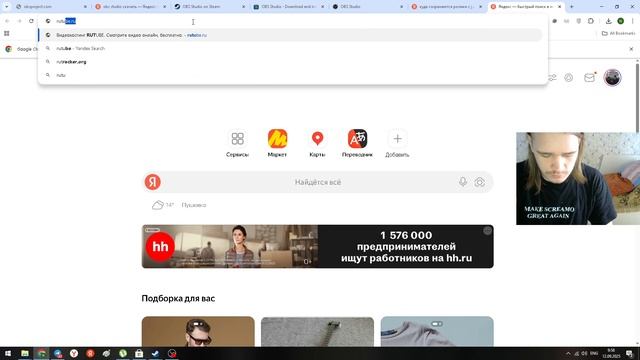
Task: Switch to the fifth tab titled OBS Studio
Action: click(x=367, y=7)
